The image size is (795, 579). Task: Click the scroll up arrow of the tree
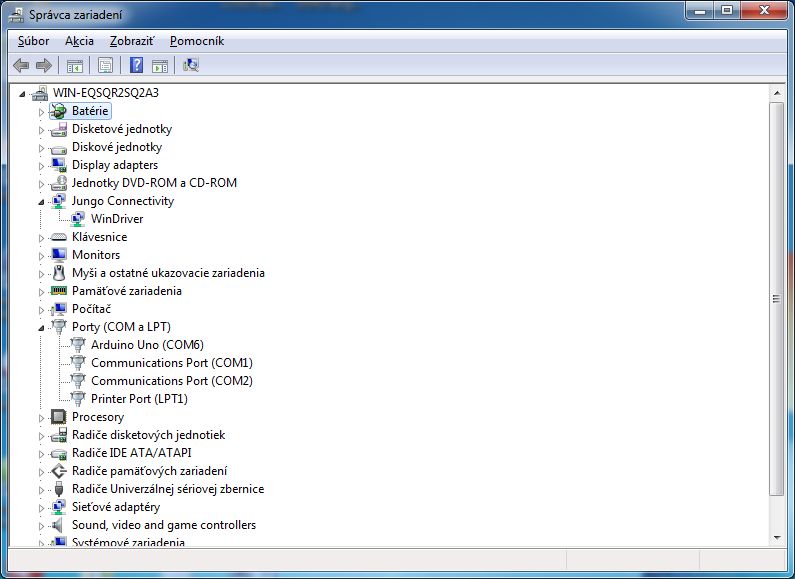pos(777,93)
